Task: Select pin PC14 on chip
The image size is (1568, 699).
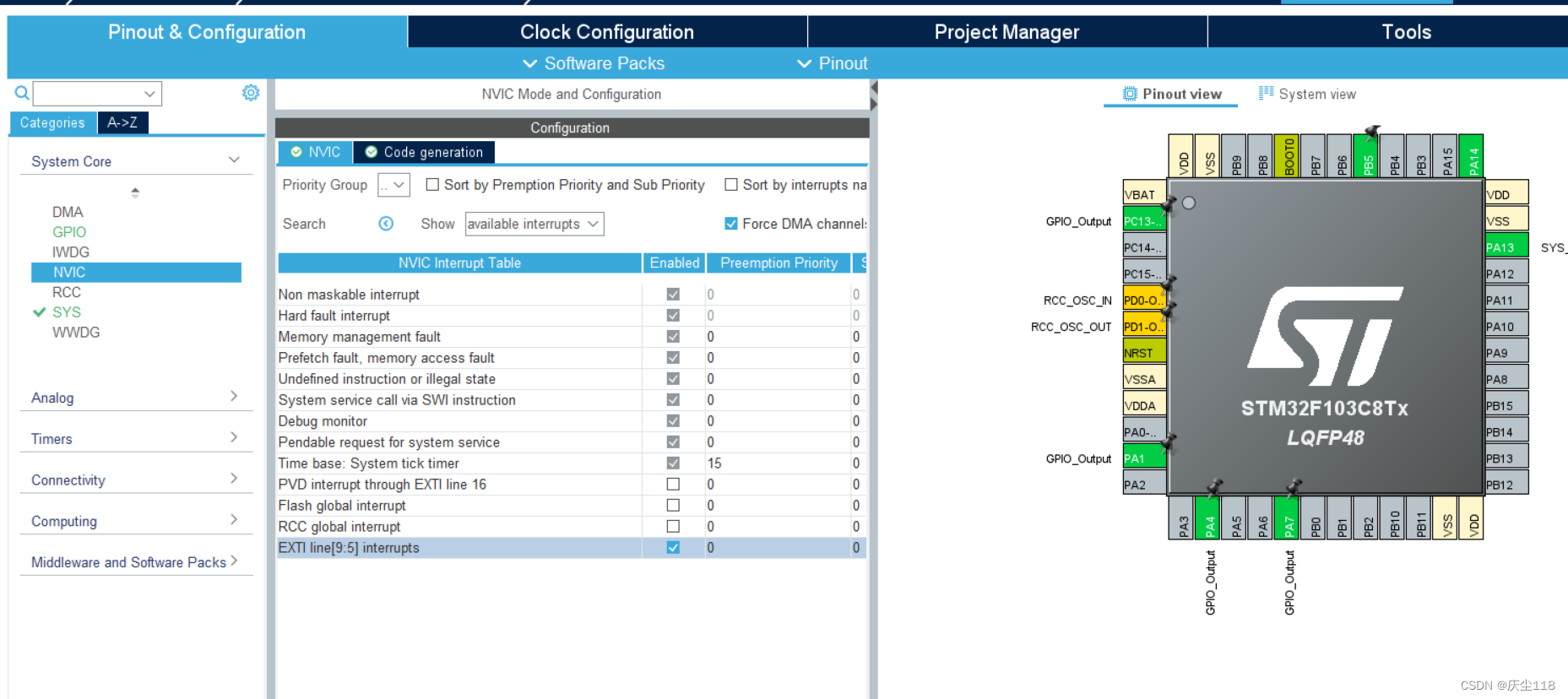Action: click(x=1144, y=247)
